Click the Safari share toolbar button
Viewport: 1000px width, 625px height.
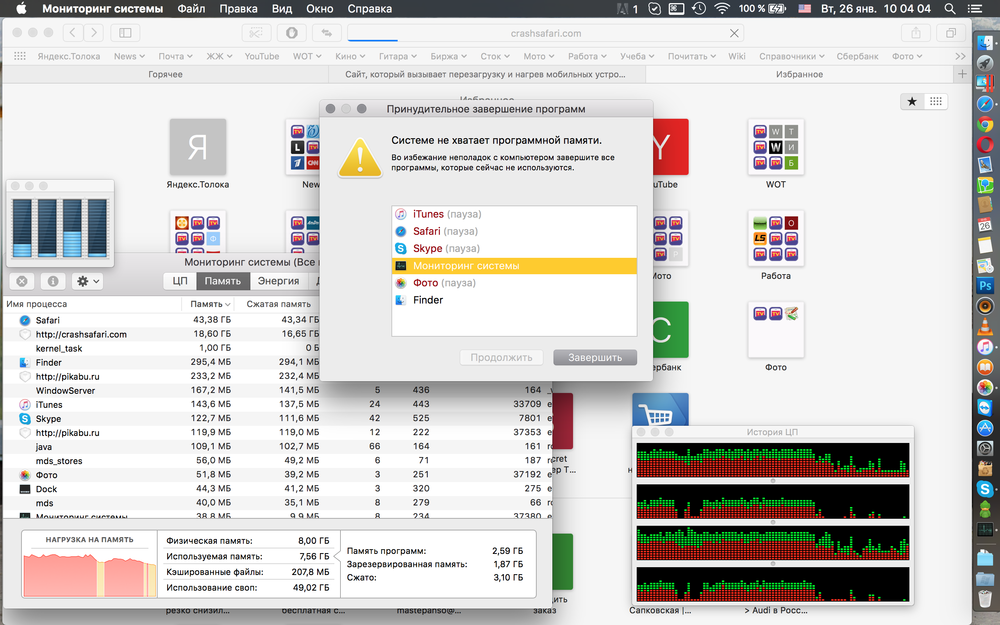[916, 33]
